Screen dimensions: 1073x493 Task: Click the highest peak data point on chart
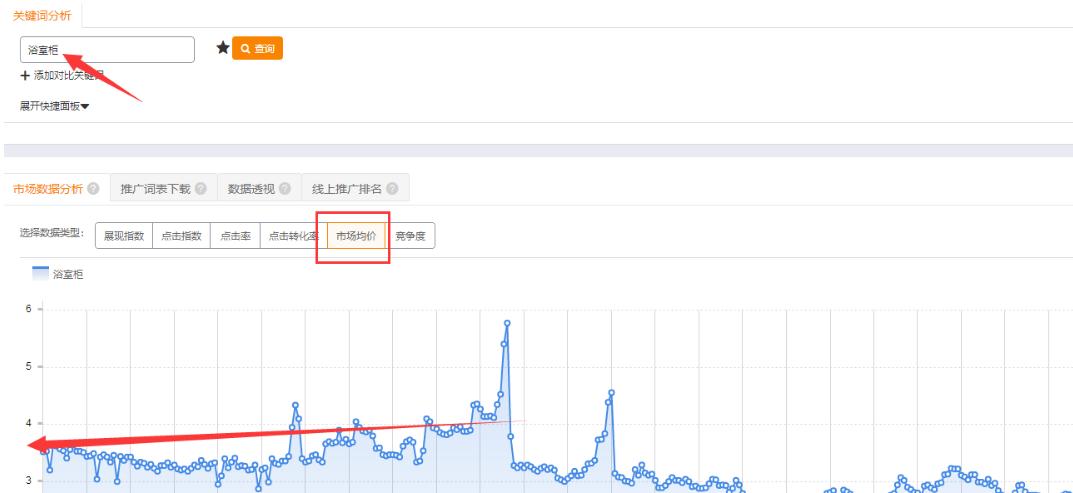(x=507, y=323)
